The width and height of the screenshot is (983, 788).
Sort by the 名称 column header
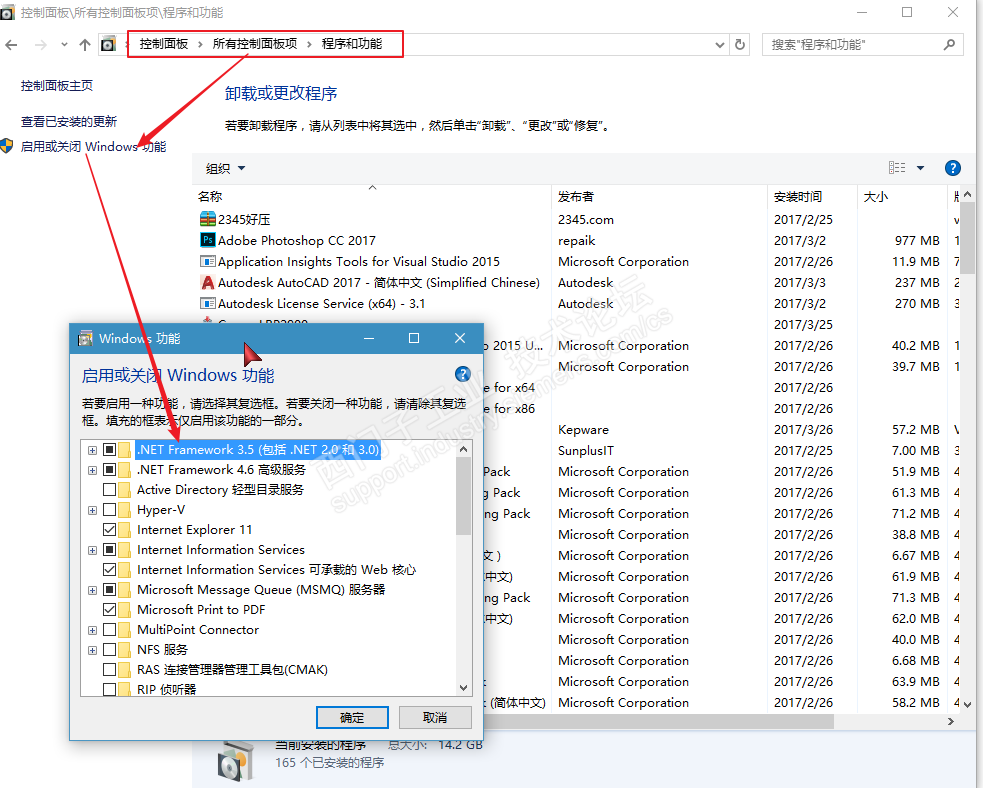coord(373,196)
